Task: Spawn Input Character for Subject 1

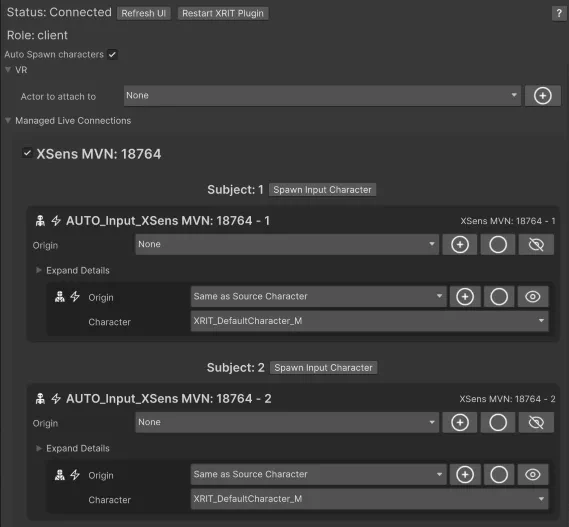Action: point(322,190)
